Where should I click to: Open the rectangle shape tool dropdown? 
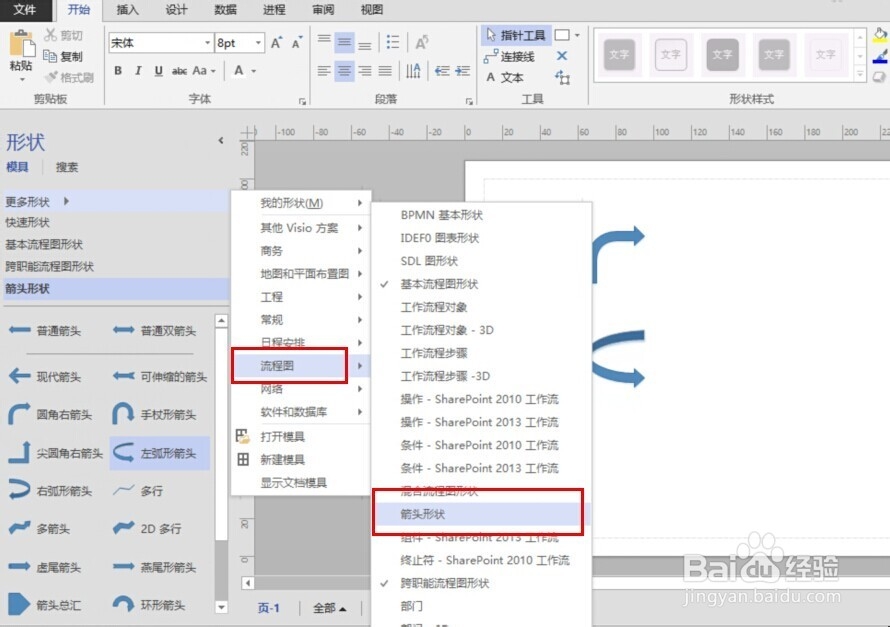pos(577,35)
